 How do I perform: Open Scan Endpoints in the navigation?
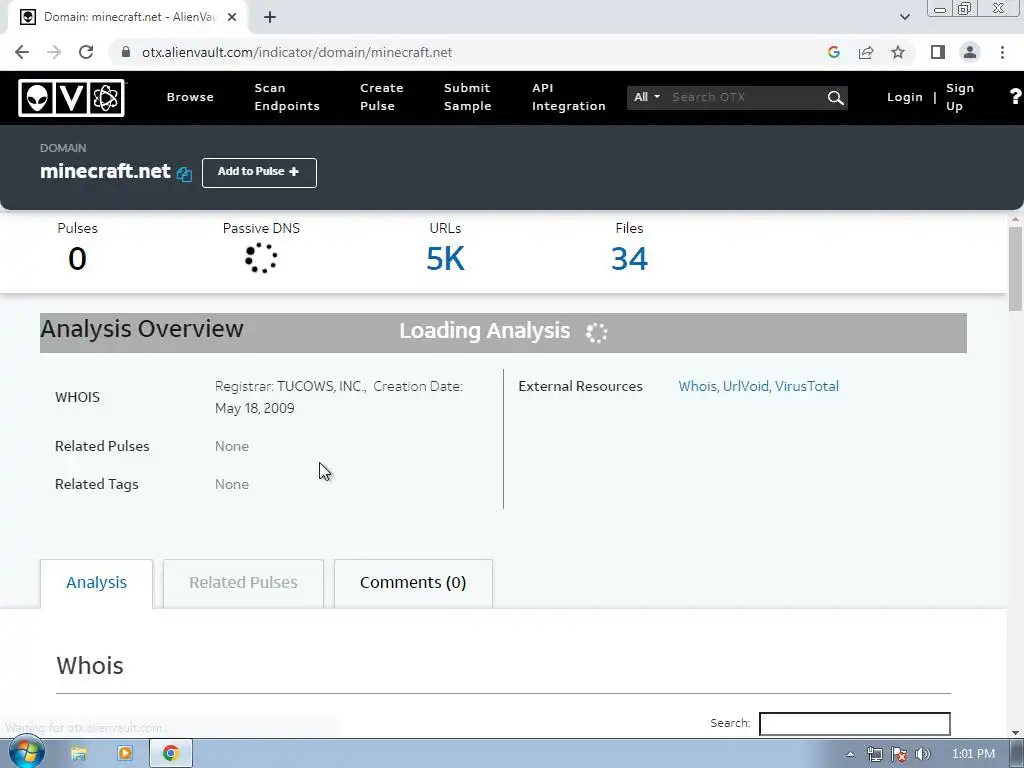coord(287,97)
